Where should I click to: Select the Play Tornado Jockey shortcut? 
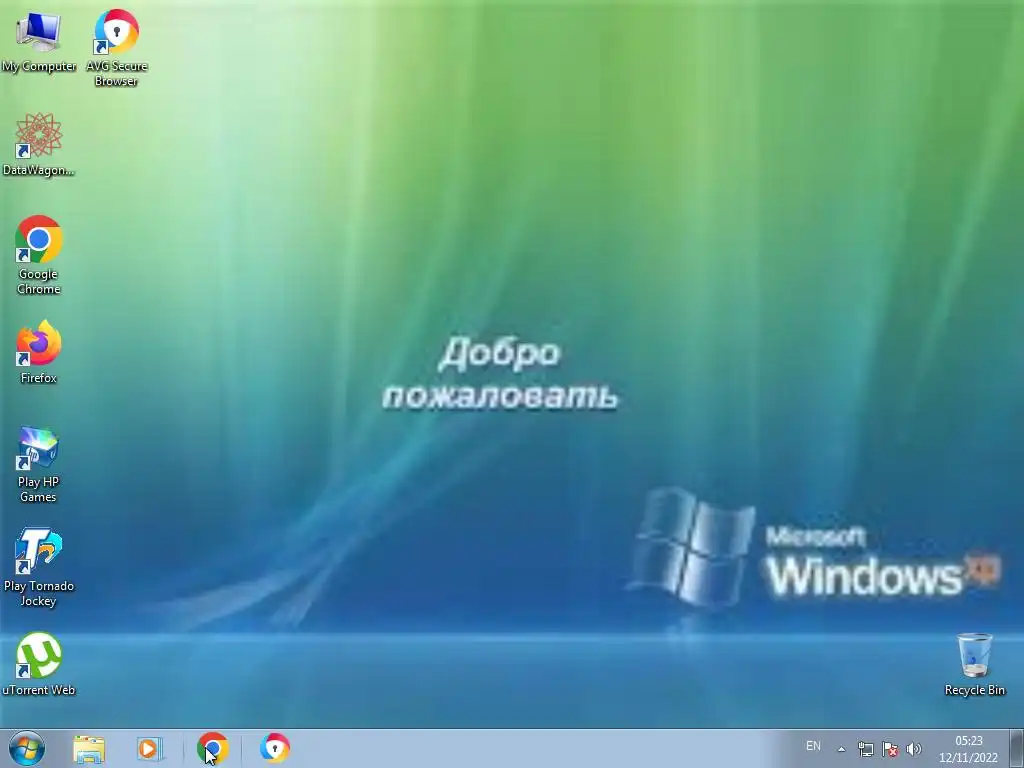[x=39, y=568]
